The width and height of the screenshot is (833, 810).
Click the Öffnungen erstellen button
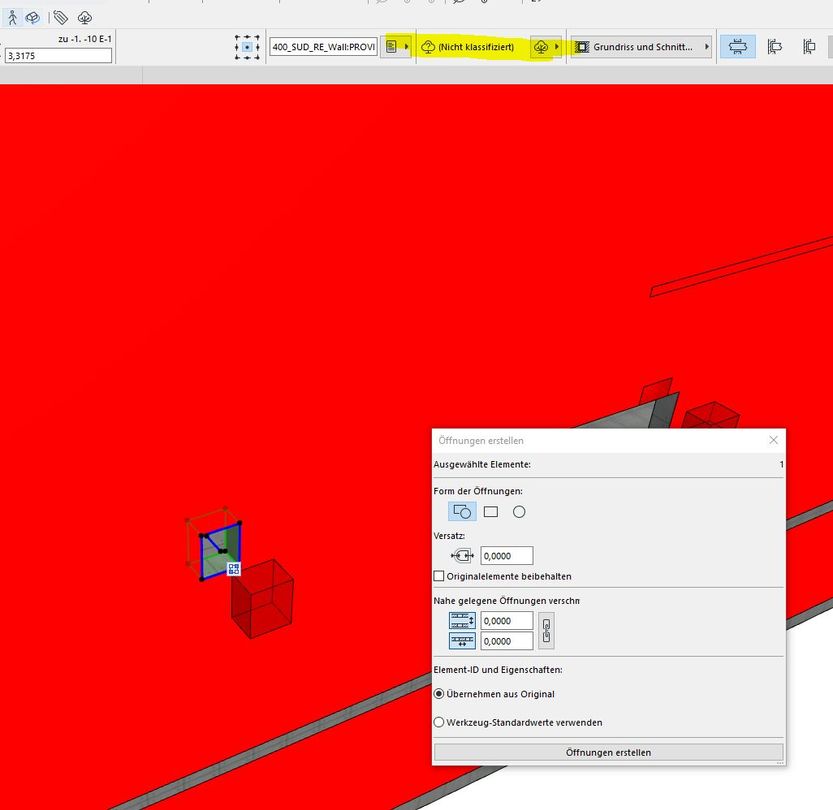click(x=608, y=752)
